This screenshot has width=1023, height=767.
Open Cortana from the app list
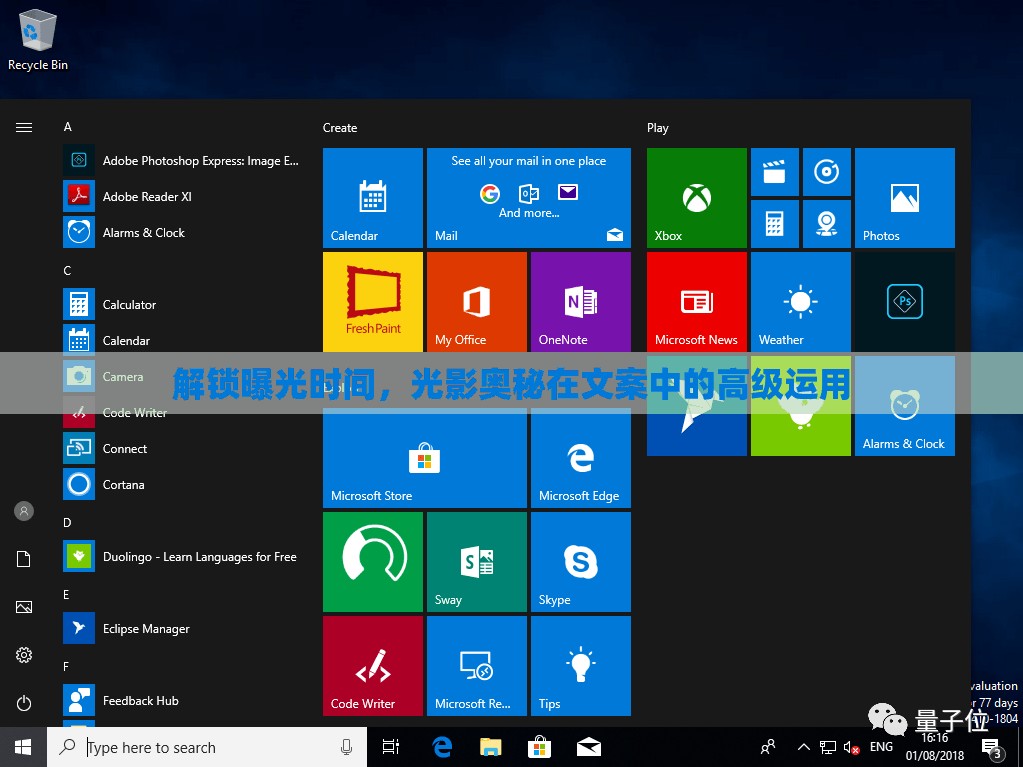pos(181,485)
